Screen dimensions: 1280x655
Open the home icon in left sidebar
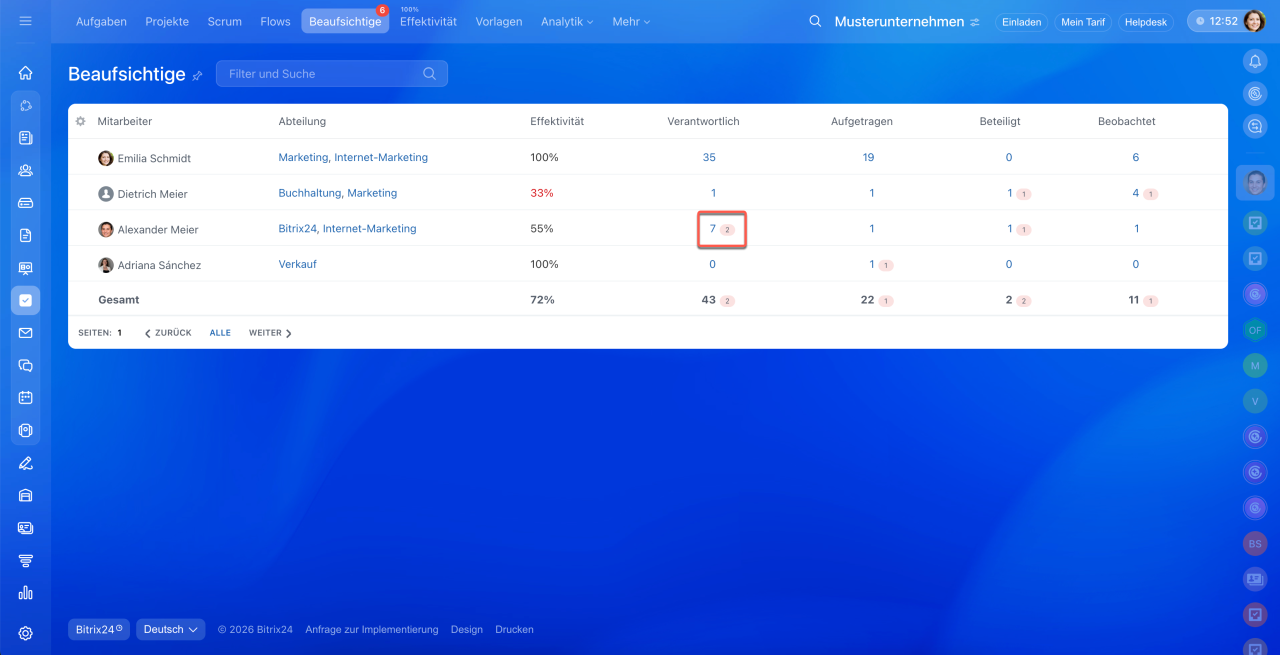tap(25, 73)
